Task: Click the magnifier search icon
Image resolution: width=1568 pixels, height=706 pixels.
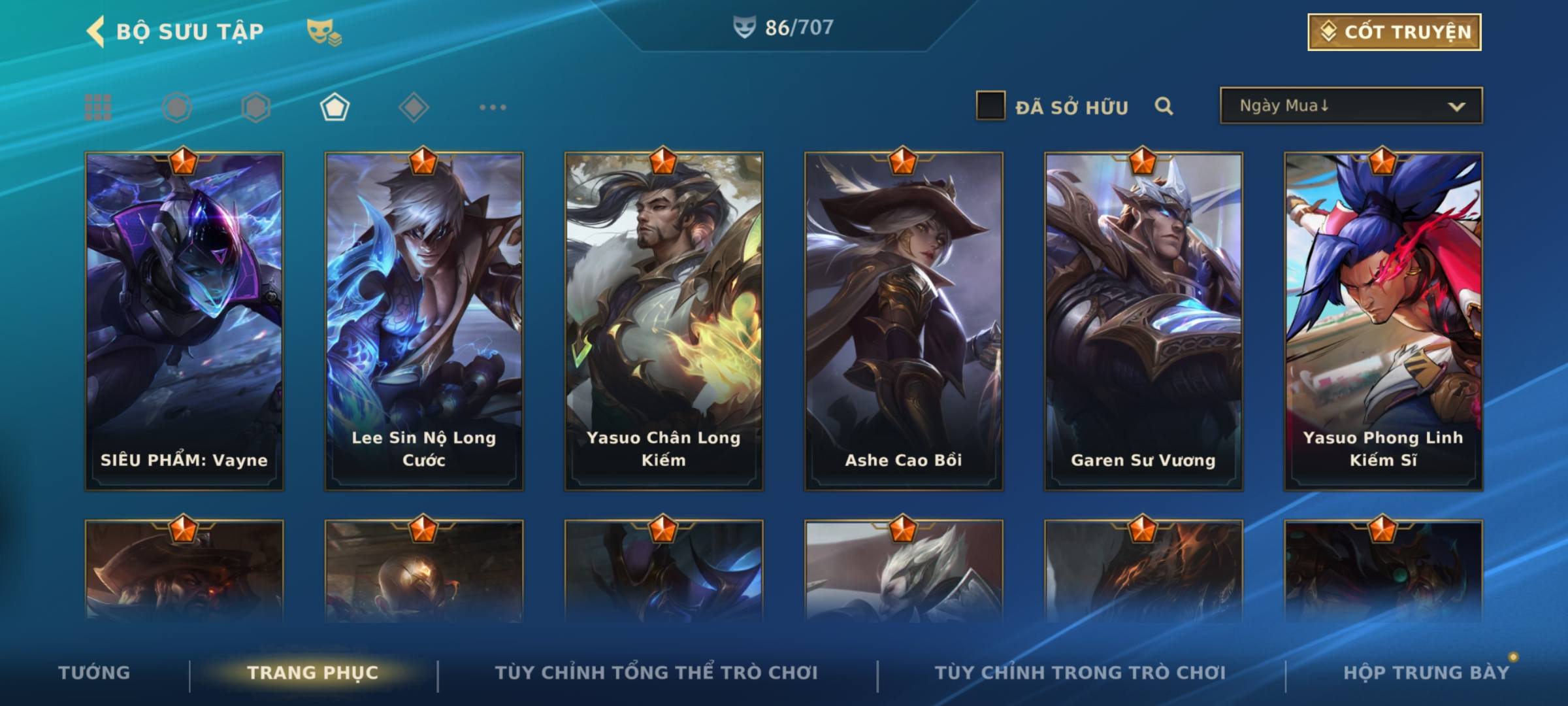Action: point(1164,106)
